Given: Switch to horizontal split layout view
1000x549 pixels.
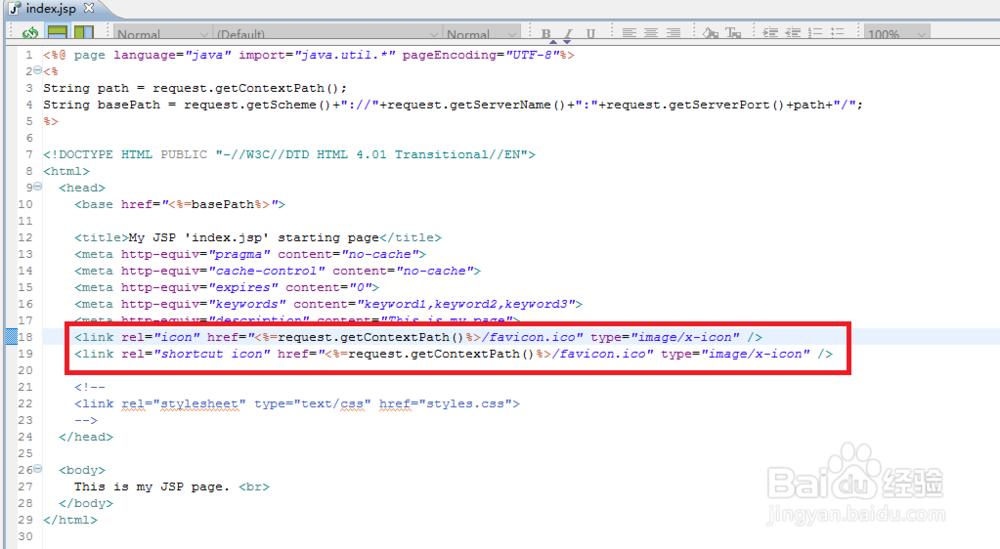Looking at the screenshot, I should click(x=57, y=33).
